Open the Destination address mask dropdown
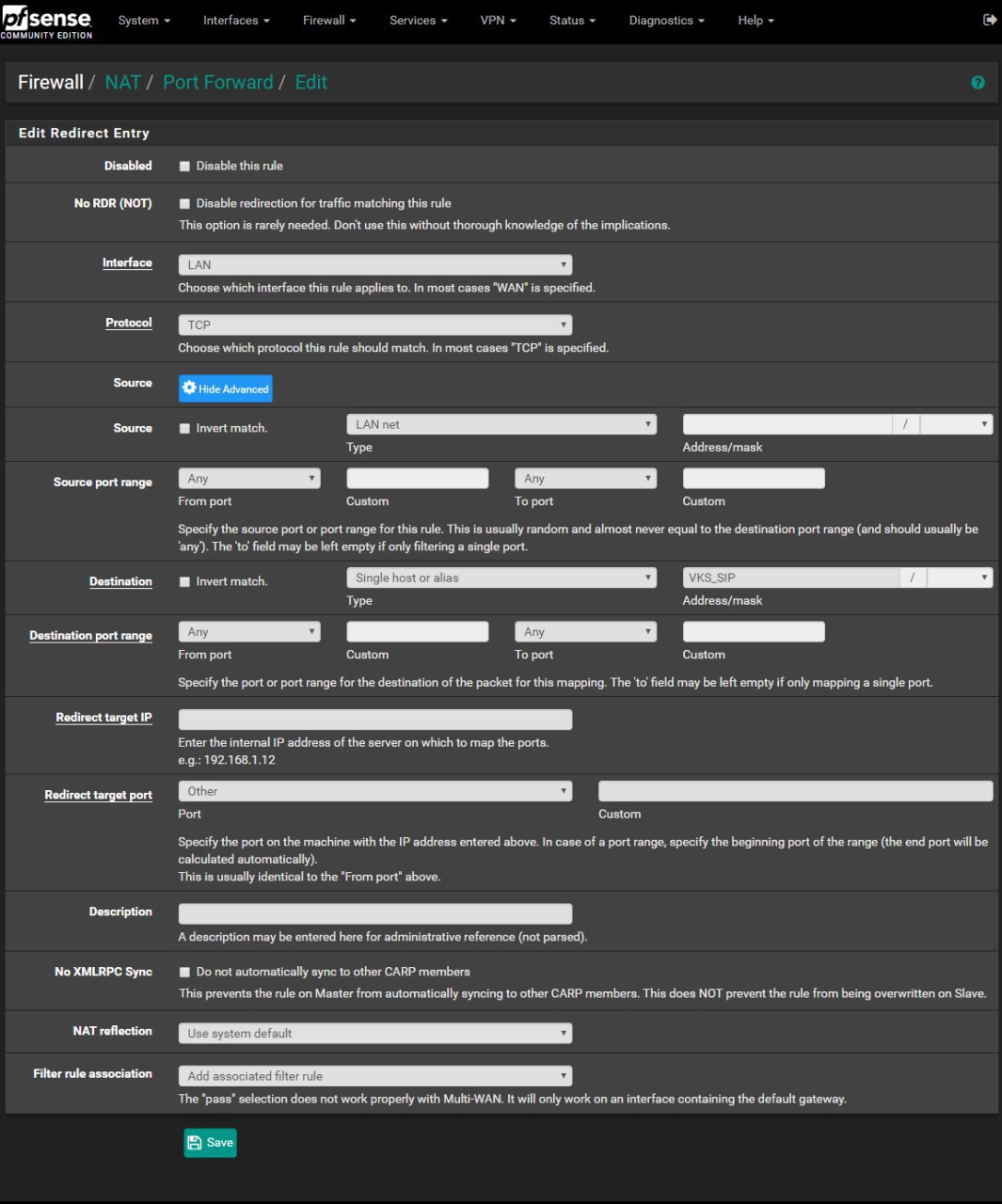This screenshot has height=1204, width=1002. [x=960, y=578]
